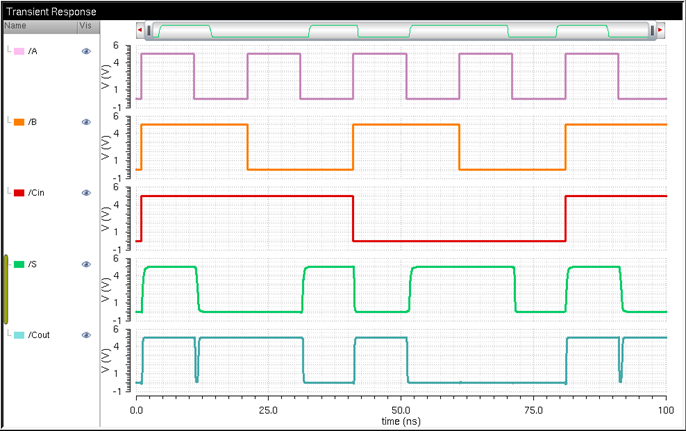Screen dimensions: 686x431
Task: Click the Transient Response title bar
Action: coord(343,11)
